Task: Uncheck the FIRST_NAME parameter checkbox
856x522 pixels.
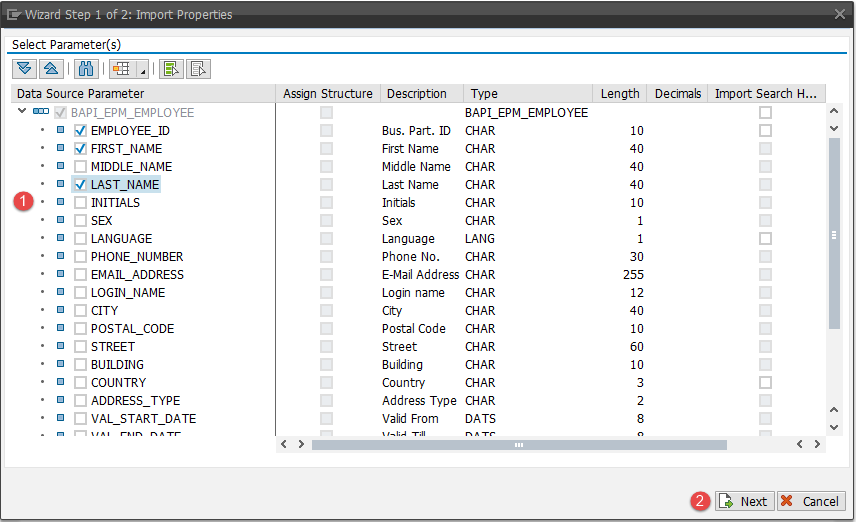Action: tap(81, 149)
